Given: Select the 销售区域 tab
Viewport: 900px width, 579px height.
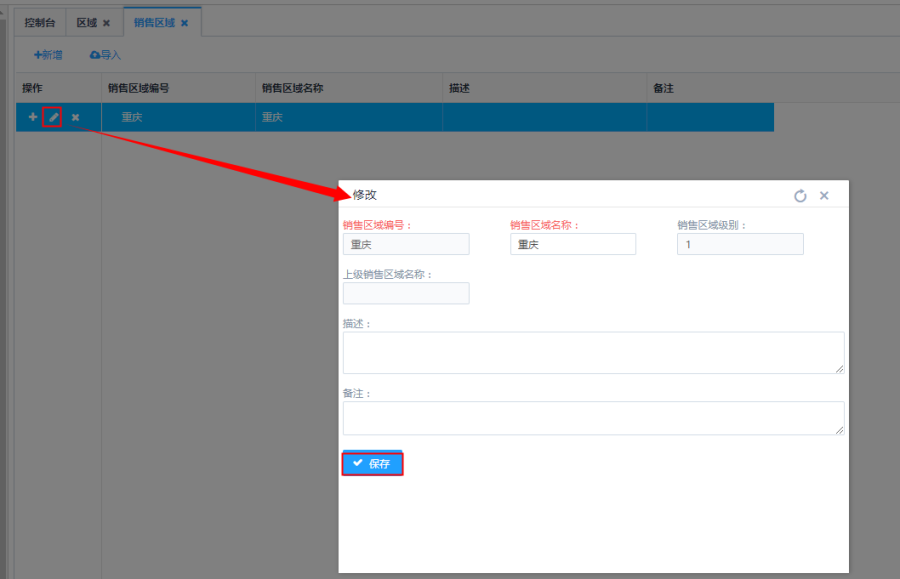Looking at the screenshot, I should tap(155, 22).
